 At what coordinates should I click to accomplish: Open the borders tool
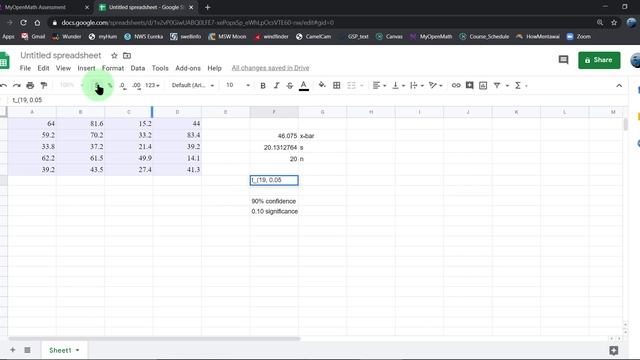tap(337, 85)
